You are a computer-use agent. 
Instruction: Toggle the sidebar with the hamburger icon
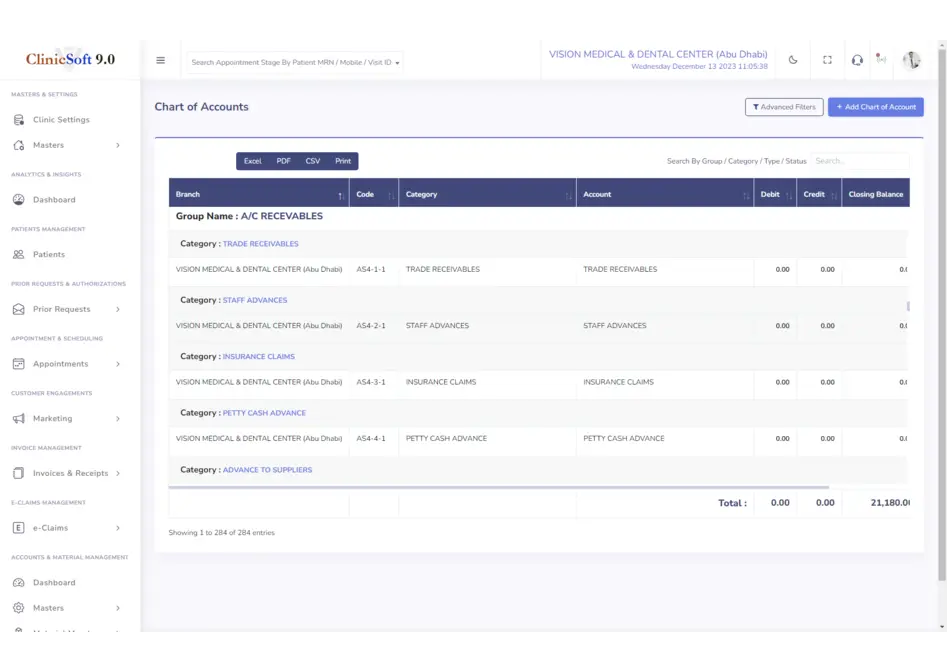pyautogui.click(x=160, y=60)
